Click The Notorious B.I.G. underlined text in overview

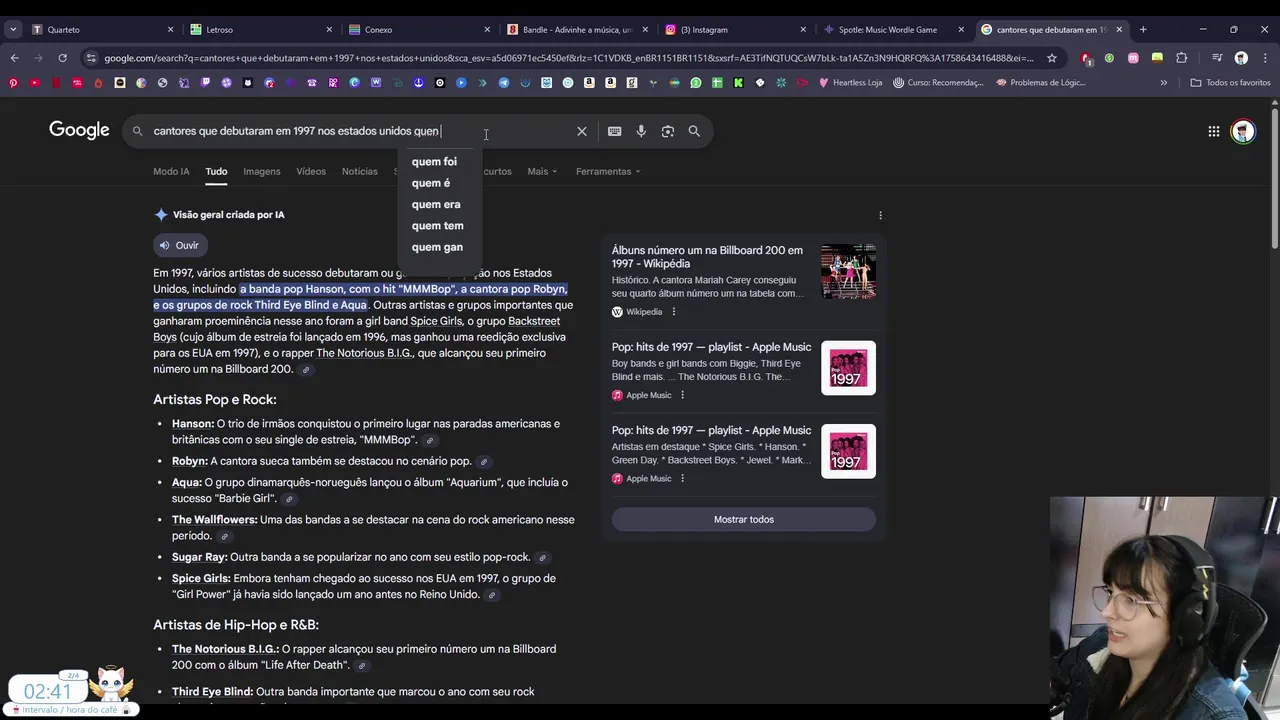[x=364, y=353]
